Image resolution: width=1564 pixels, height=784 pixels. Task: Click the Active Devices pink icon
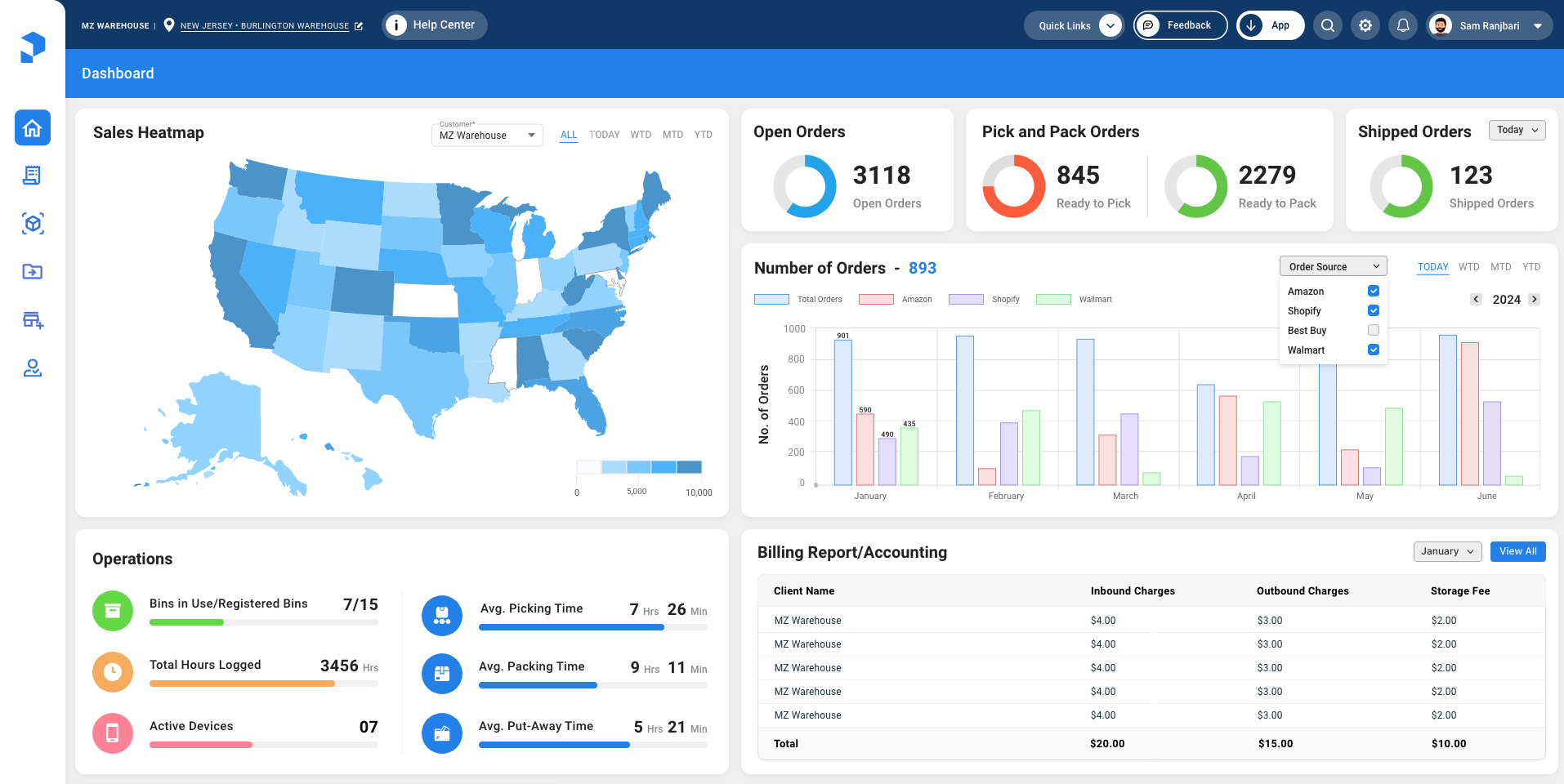point(113,733)
